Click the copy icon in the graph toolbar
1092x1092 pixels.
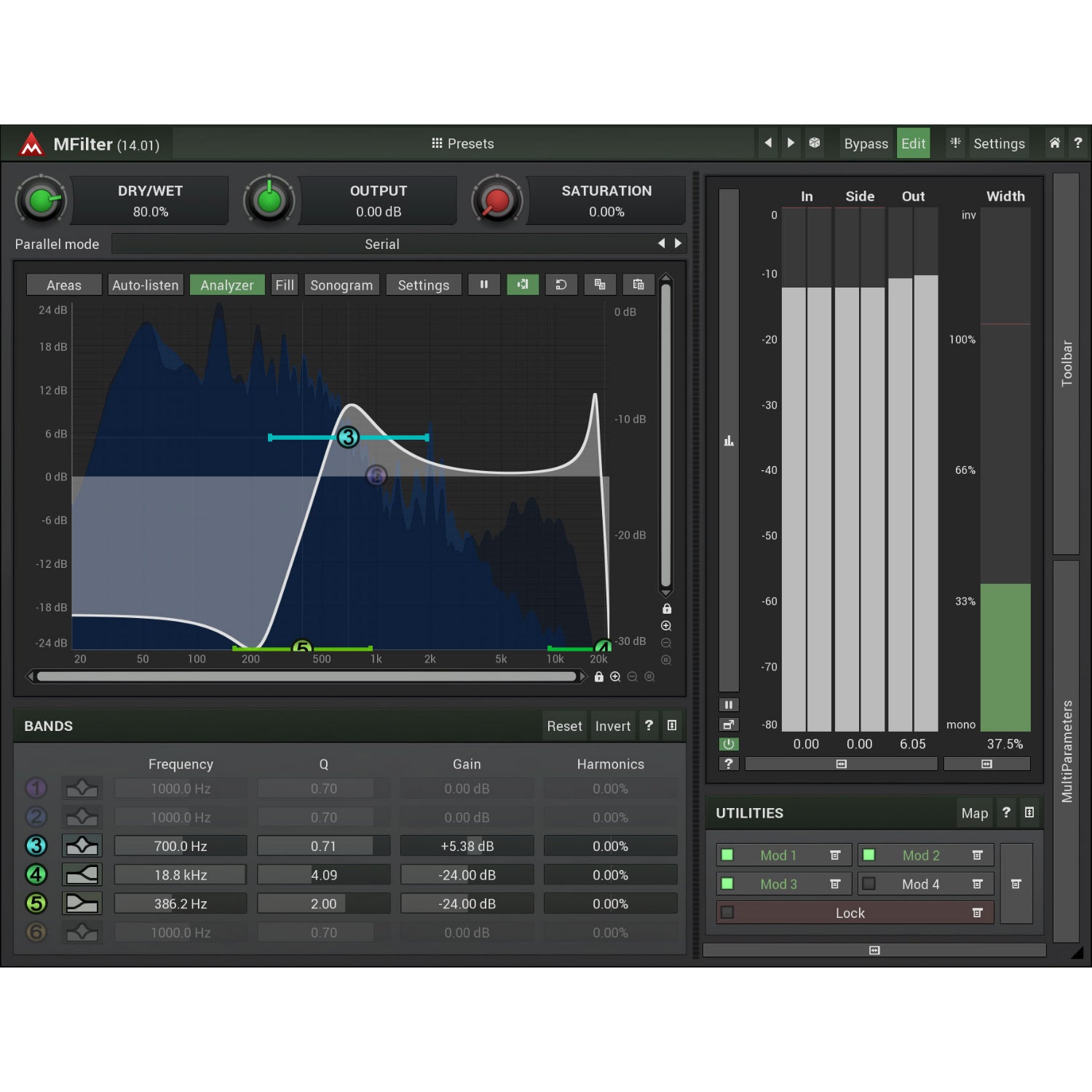(x=600, y=285)
